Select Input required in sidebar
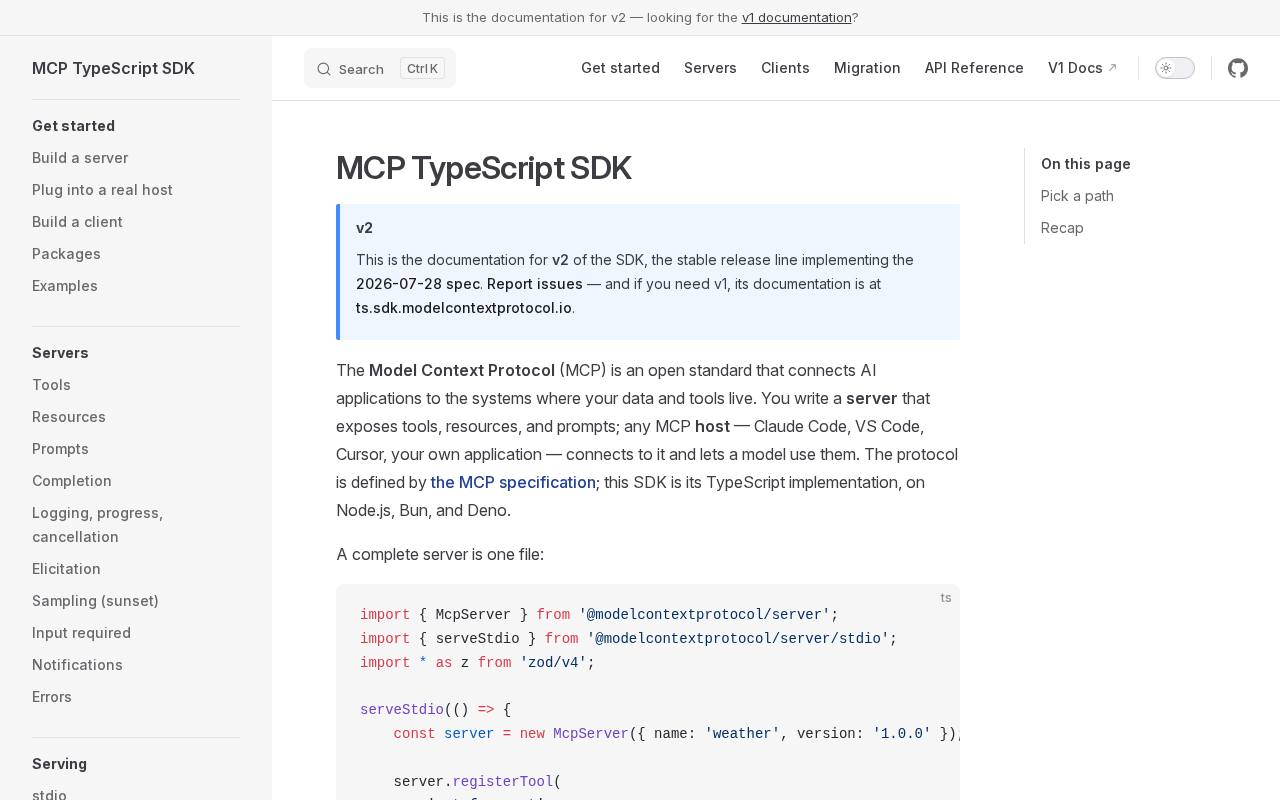 click(81, 633)
